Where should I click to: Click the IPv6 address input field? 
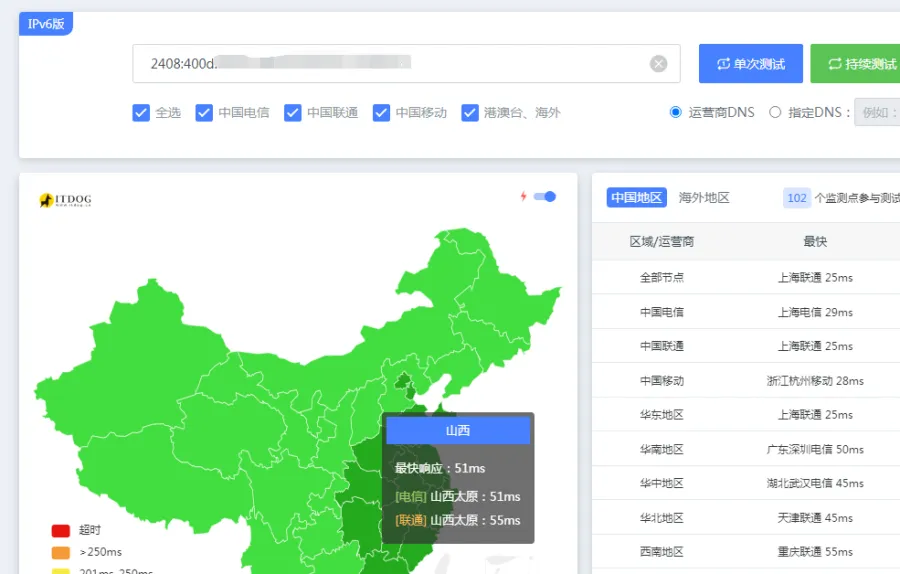pyautogui.click(x=406, y=64)
